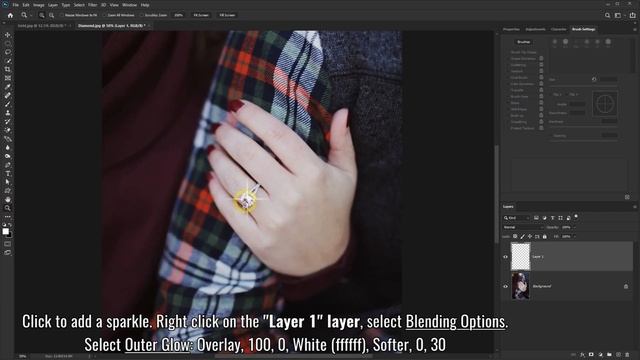Click the new adjustment layer icon
The width and height of the screenshot is (640, 360).
click(x=600, y=355)
